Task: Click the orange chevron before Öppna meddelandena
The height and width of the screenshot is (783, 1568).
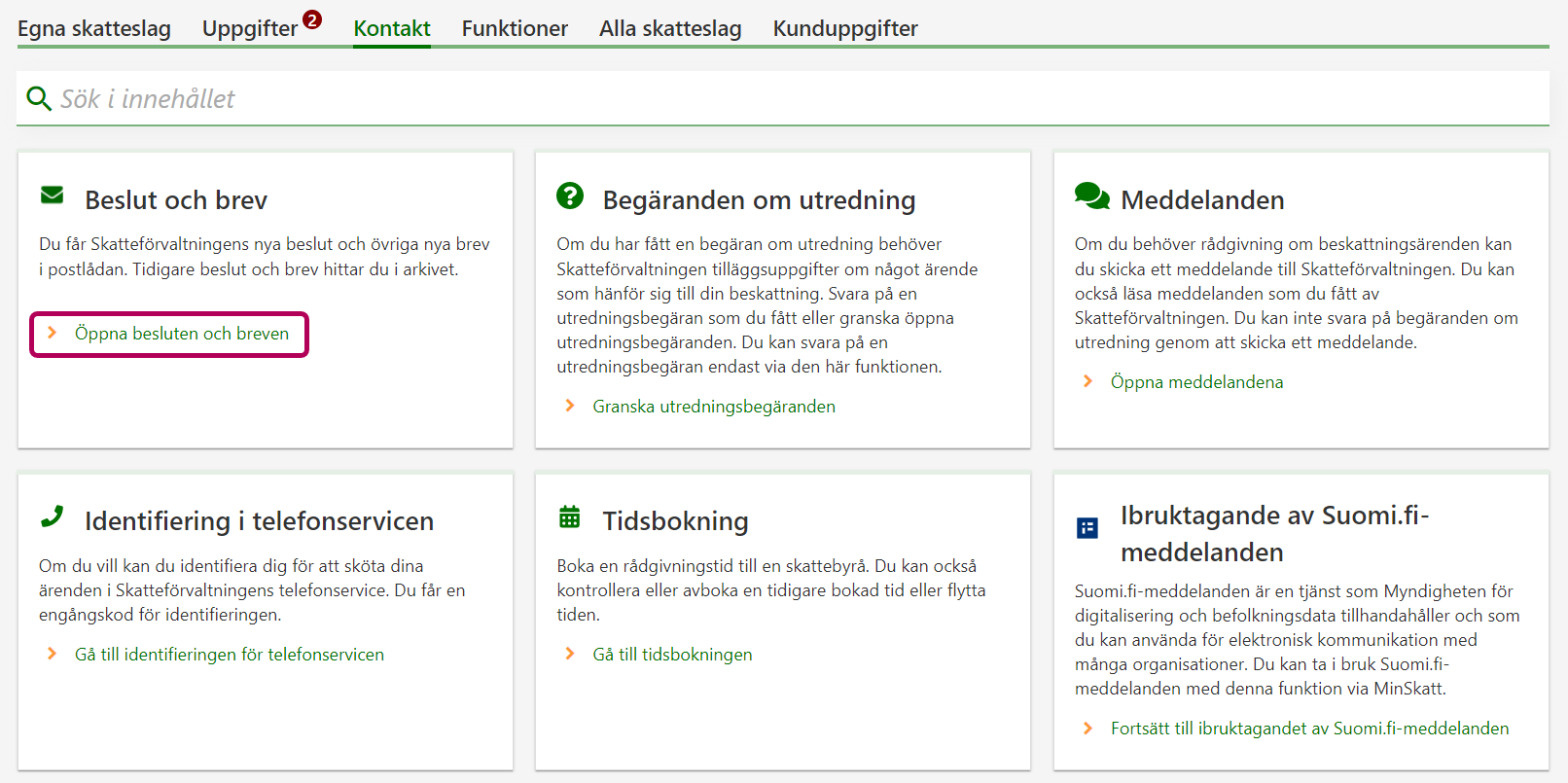Action: click(1087, 381)
